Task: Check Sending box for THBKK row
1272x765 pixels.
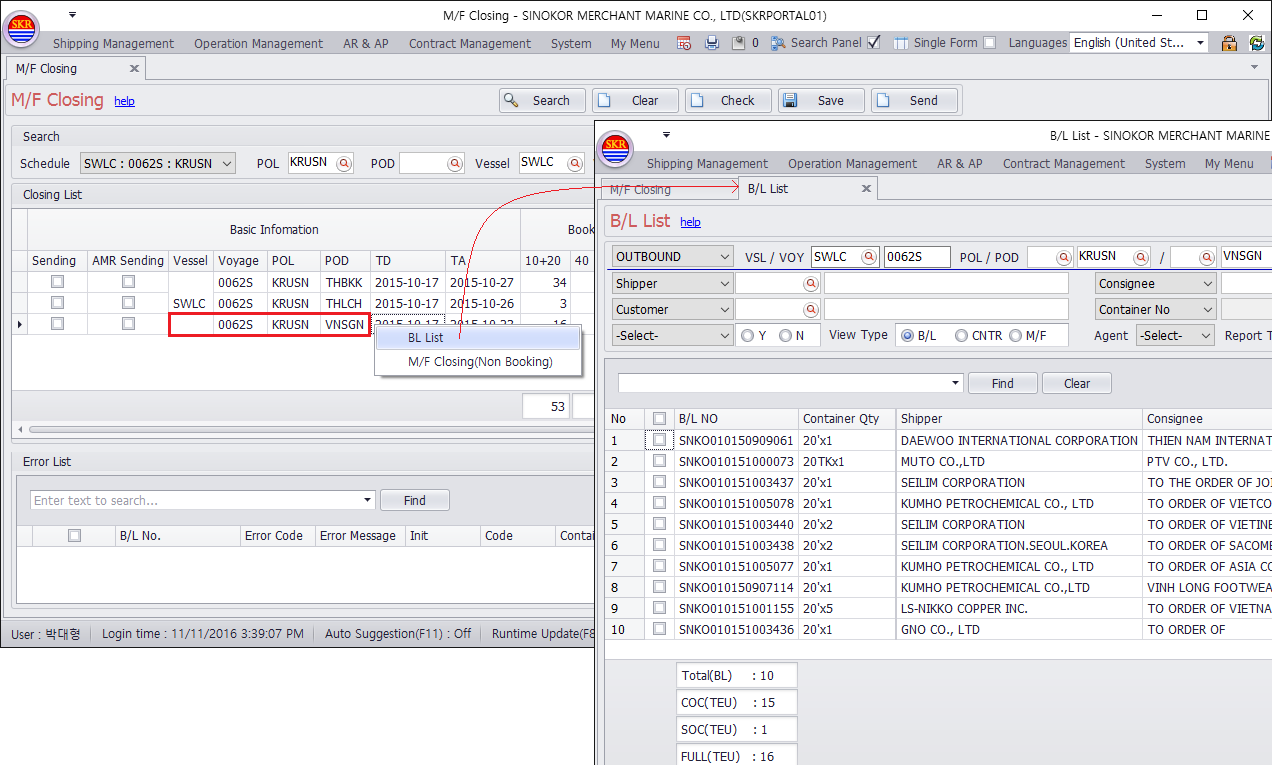Action: pyautogui.click(x=57, y=282)
